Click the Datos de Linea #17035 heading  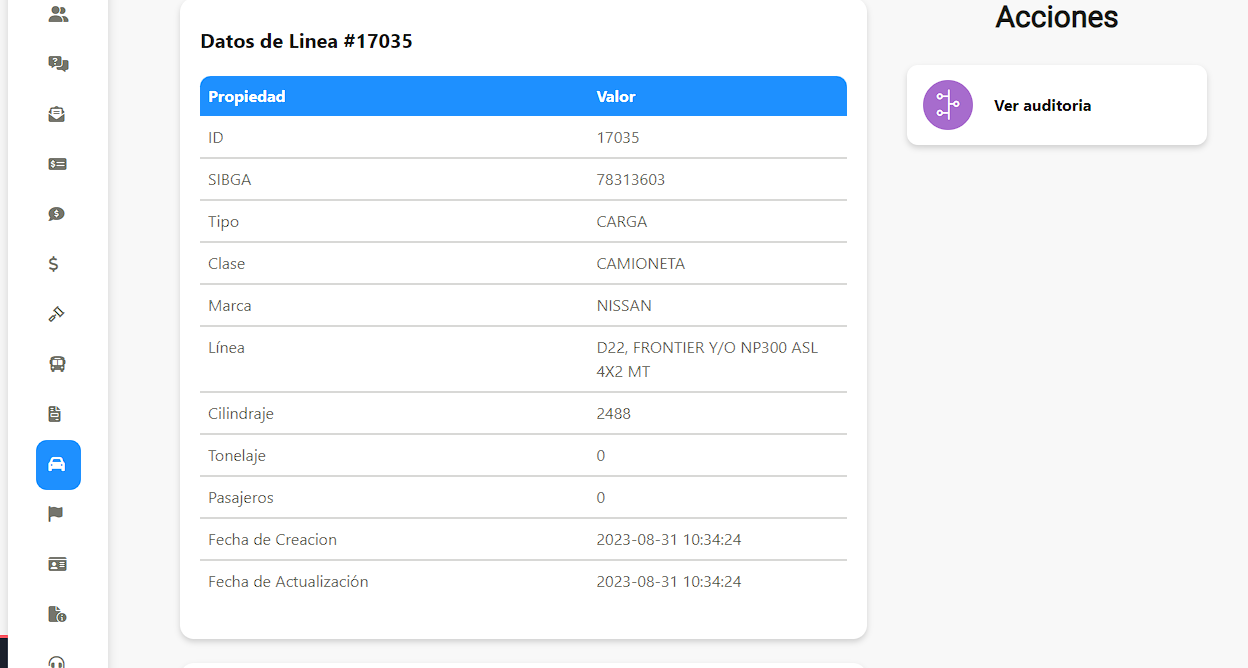click(x=306, y=41)
